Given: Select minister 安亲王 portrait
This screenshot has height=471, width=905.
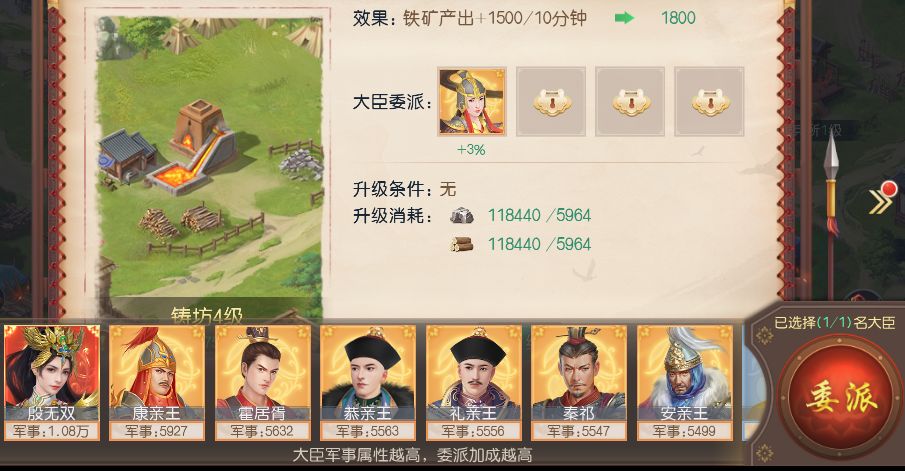Looking at the screenshot, I should [x=685, y=383].
